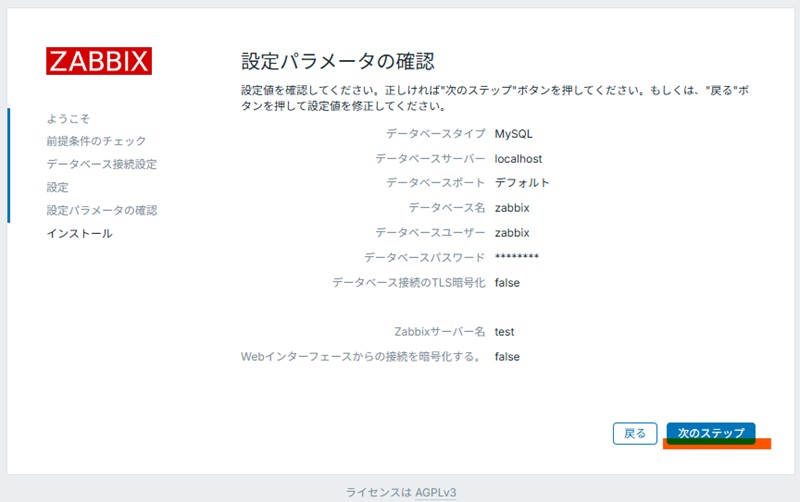Image resolution: width=800 pixels, height=502 pixels.
Task: Click the false value for Webインターフェース encryption
Action: coord(507,357)
